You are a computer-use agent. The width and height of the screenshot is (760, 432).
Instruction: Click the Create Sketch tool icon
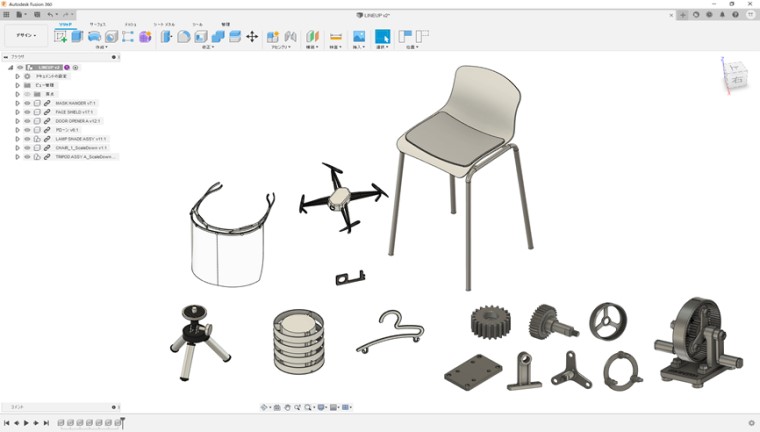pos(61,37)
